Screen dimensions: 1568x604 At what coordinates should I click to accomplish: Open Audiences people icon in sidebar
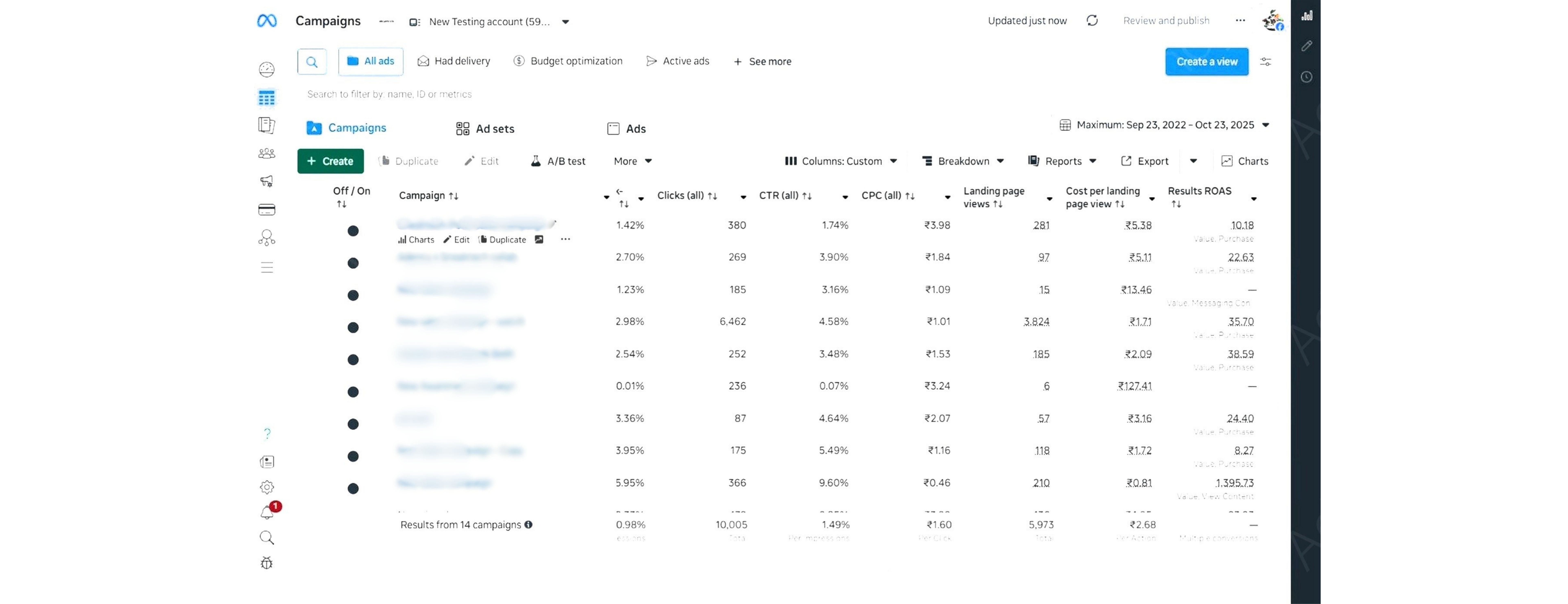pyautogui.click(x=267, y=153)
